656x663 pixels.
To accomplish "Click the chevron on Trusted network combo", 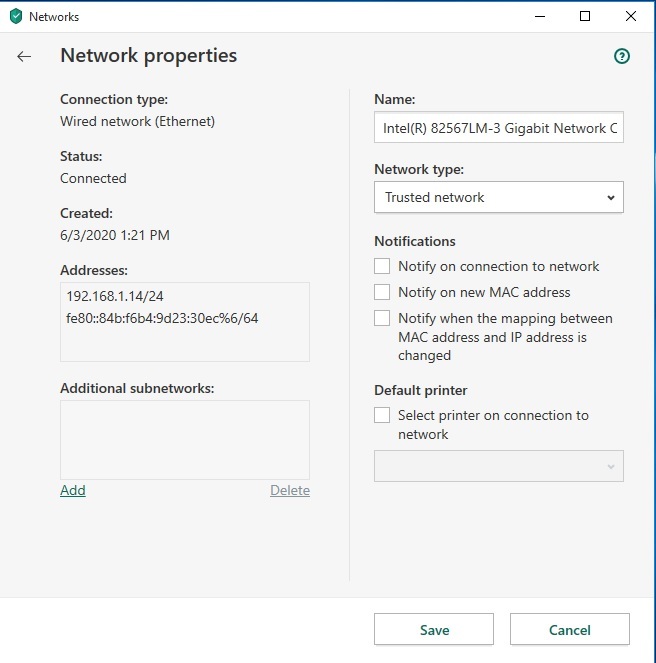I will coord(611,197).
